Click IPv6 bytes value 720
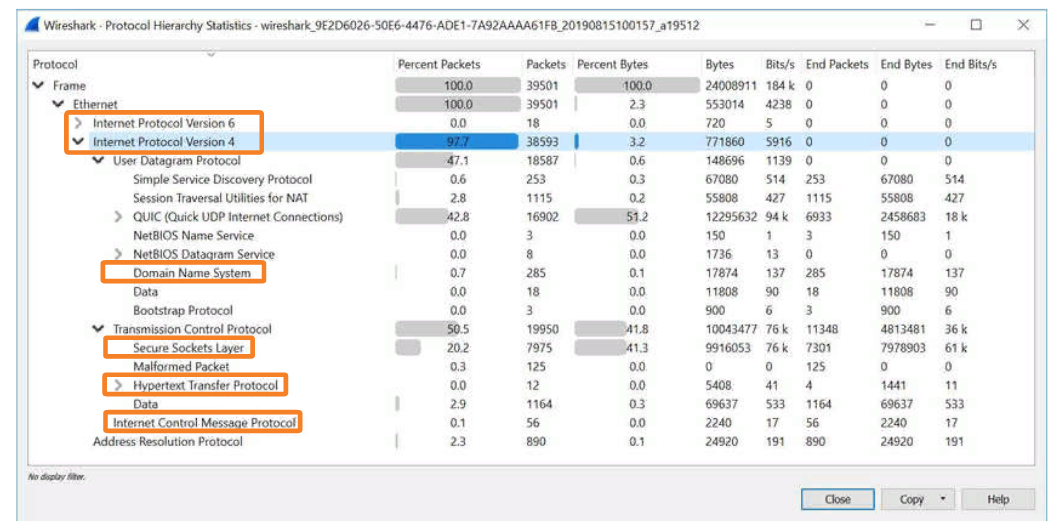Image resolution: width=1055 pixels, height=523 pixels. (715, 123)
